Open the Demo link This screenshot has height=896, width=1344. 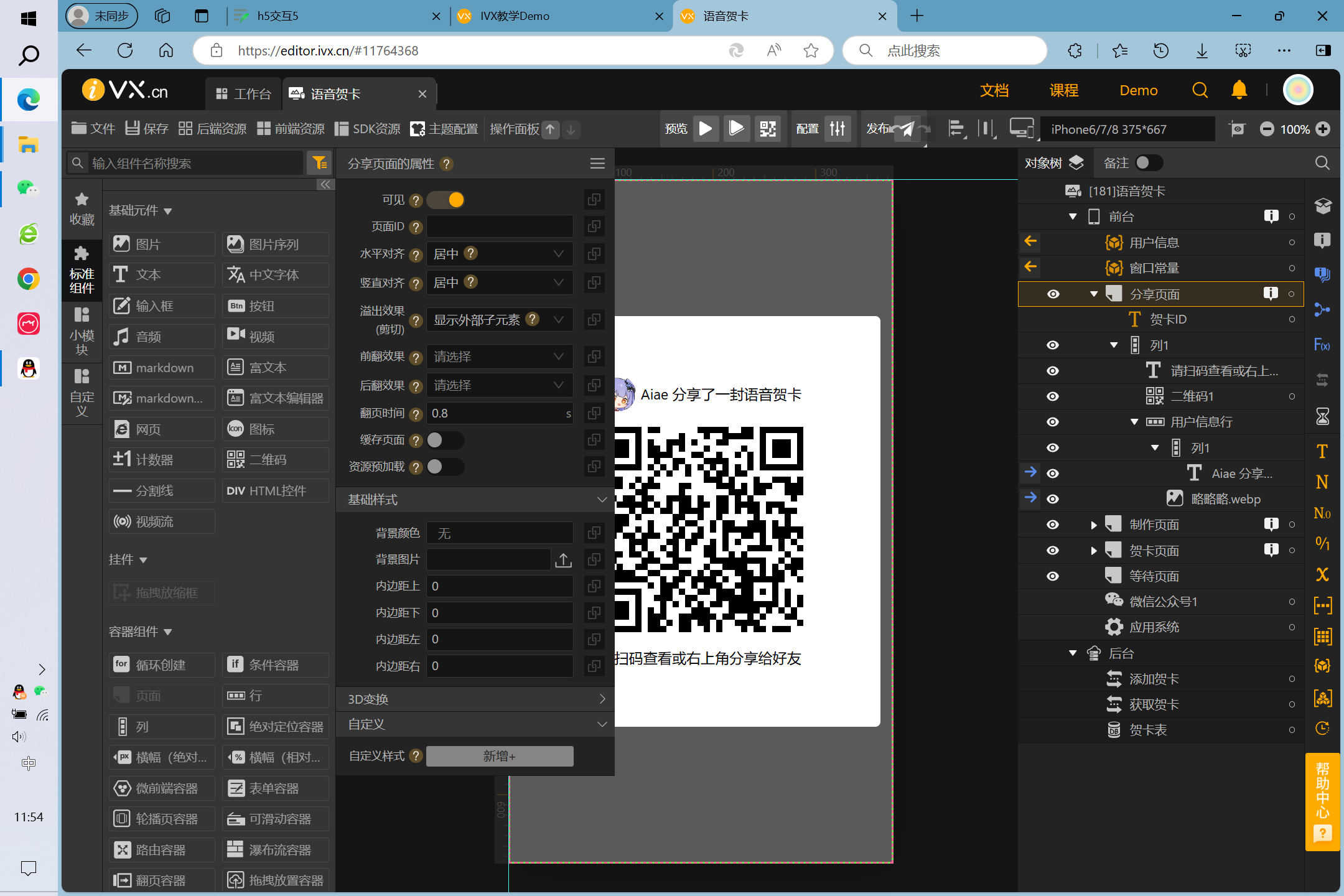tap(1139, 90)
